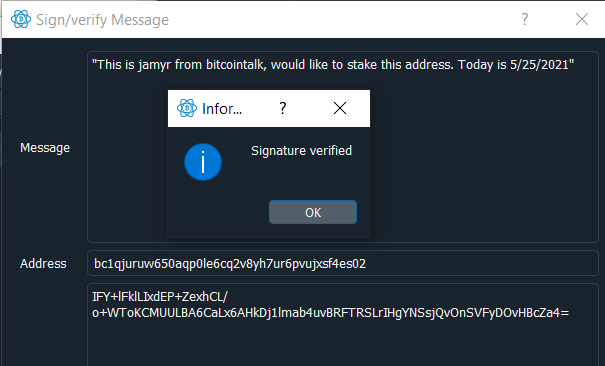The width and height of the screenshot is (605, 366).
Task: Click the blue information circle icon
Action: click(203, 162)
